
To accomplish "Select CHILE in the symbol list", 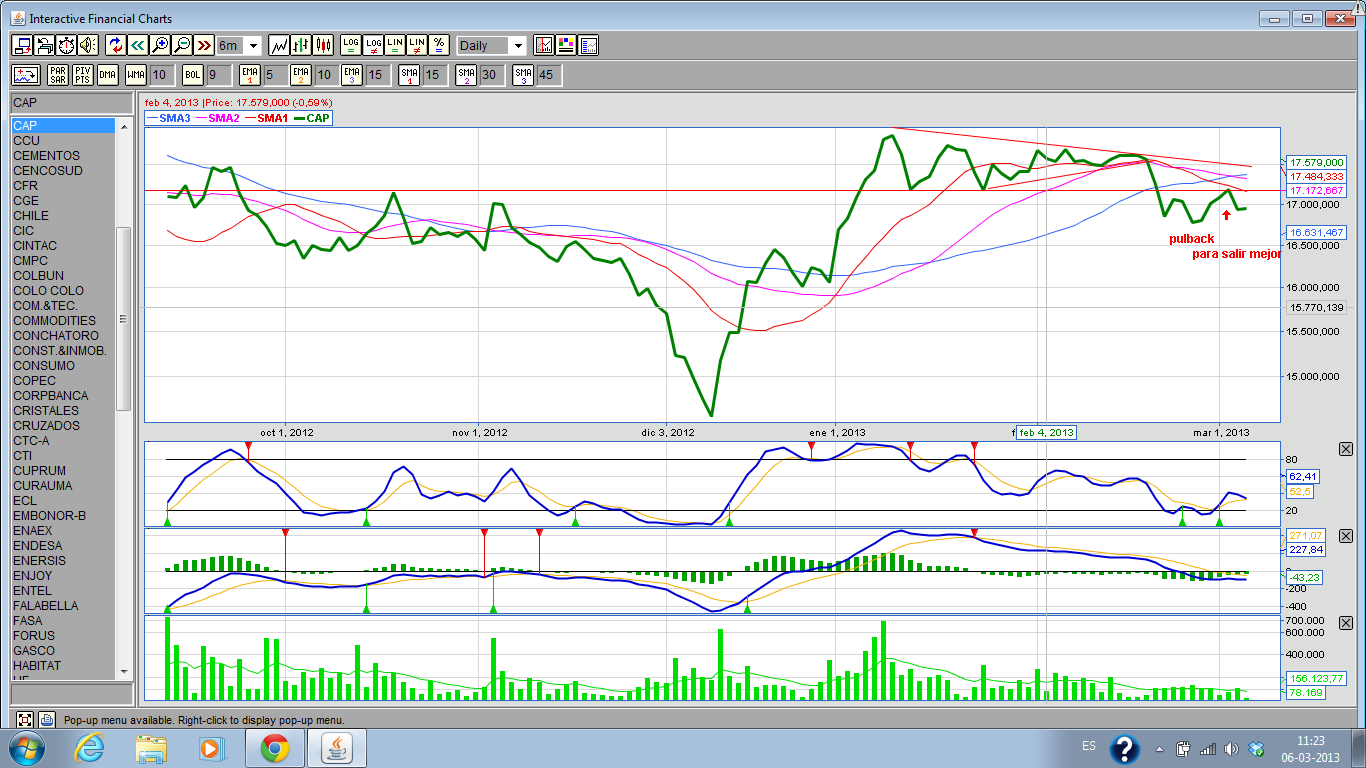I will [63, 216].
